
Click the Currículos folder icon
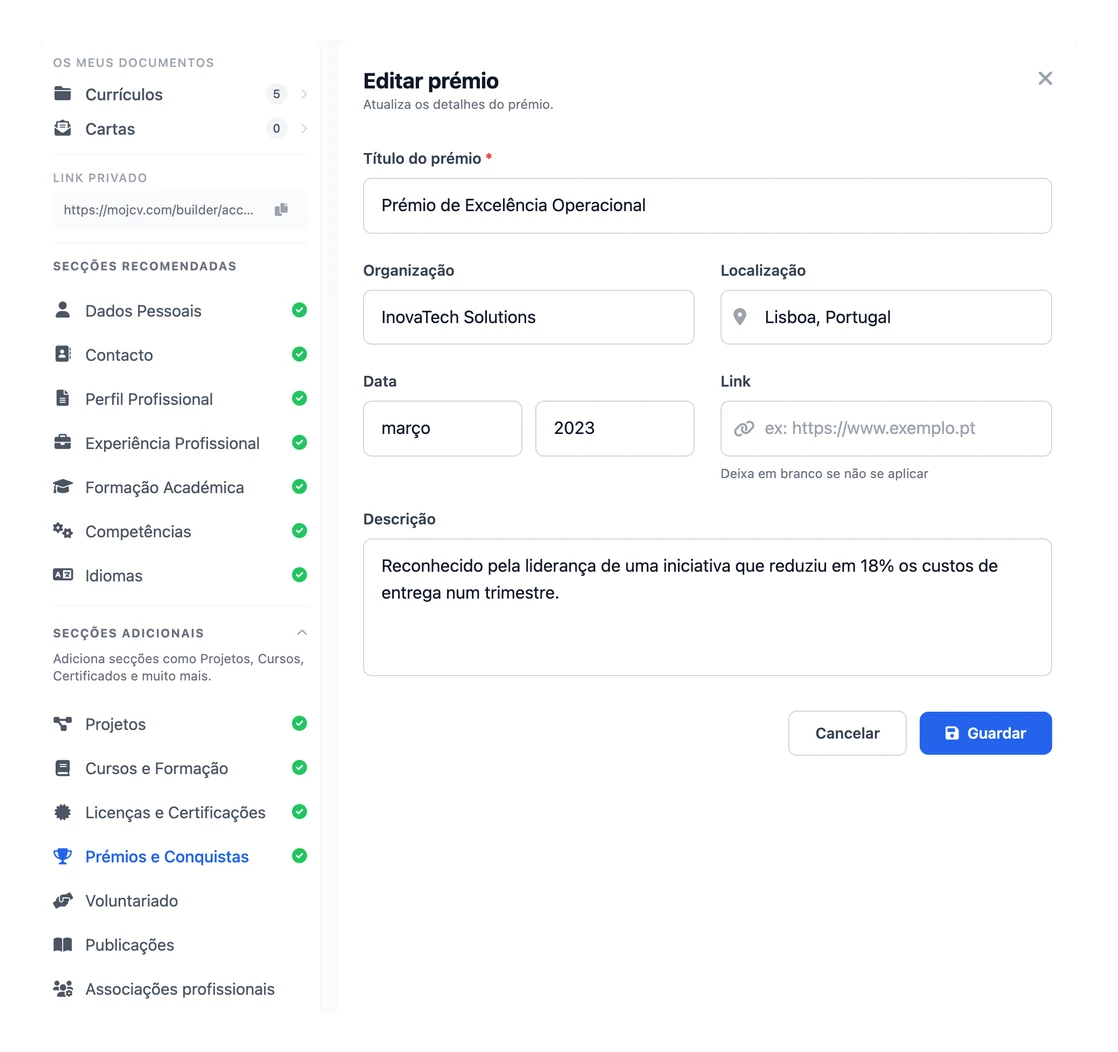(x=63, y=93)
